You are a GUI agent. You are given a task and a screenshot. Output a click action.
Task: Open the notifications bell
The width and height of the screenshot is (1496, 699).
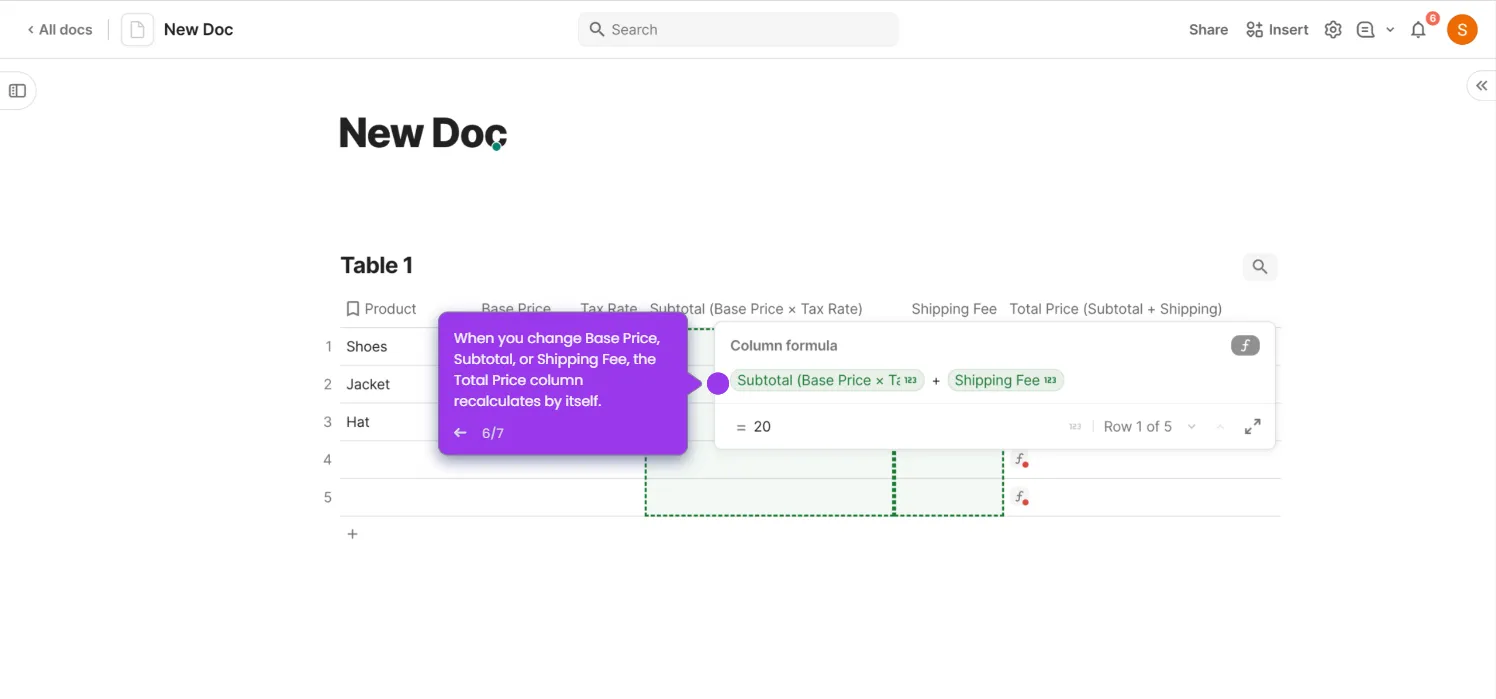(x=1418, y=30)
